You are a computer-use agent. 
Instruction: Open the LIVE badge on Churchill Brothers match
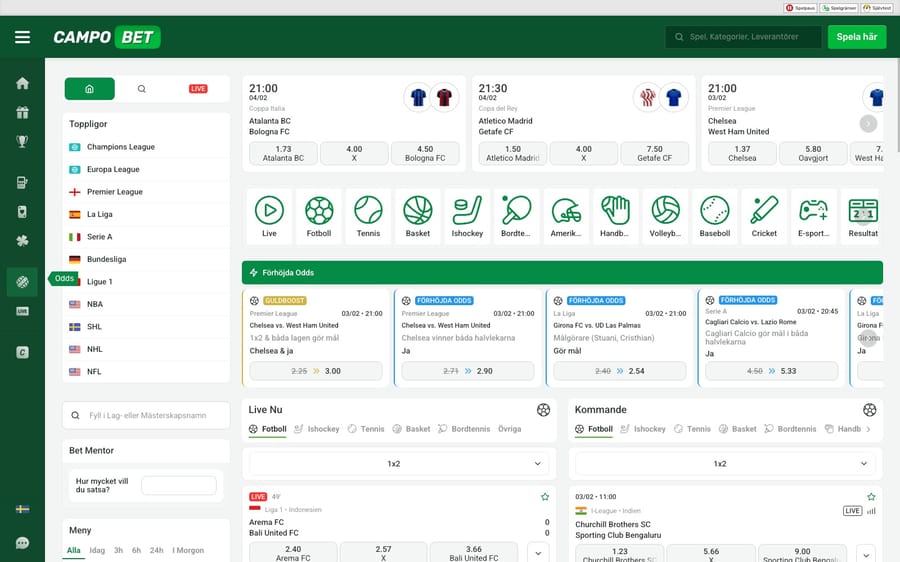click(852, 511)
